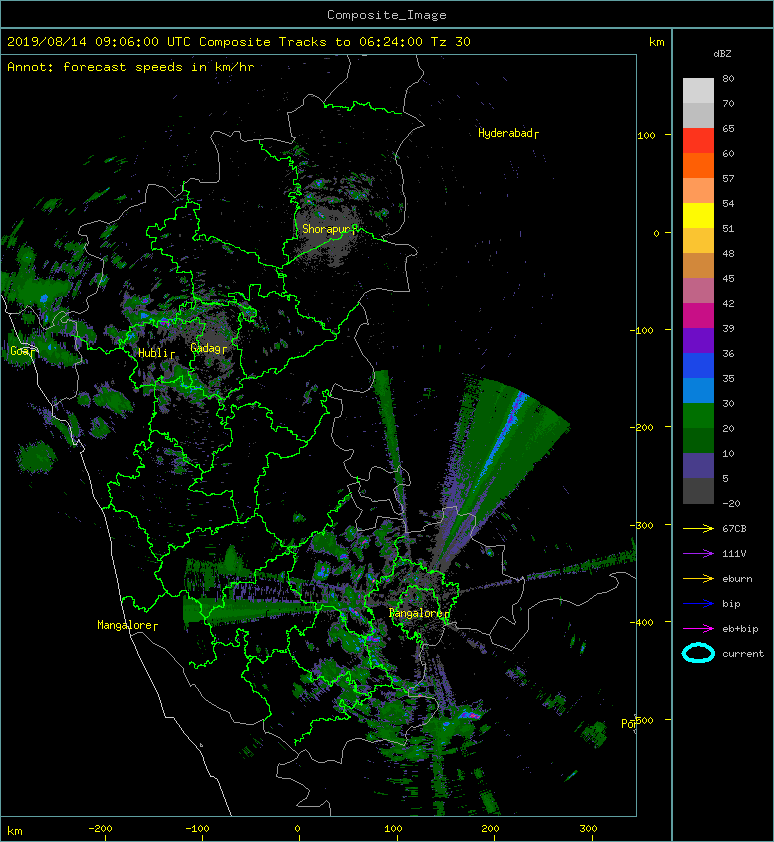Click the purple 111V arrow legend icon
Viewport: 774px width, 842px height.
coord(698,554)
